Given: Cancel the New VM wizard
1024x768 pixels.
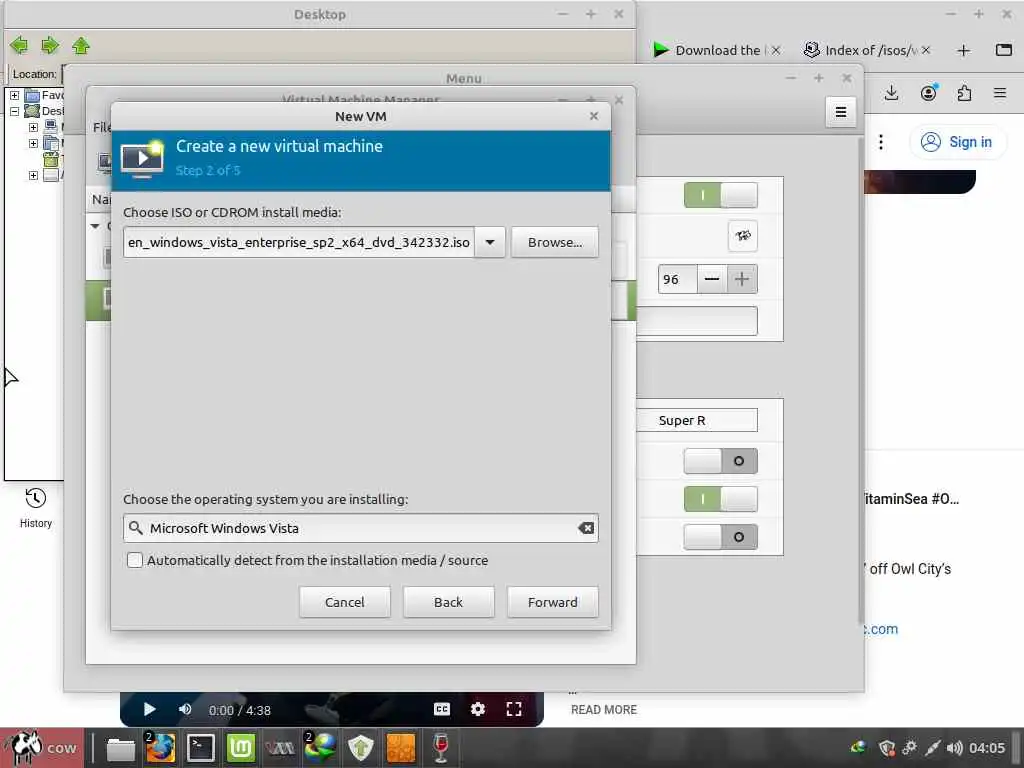Looking at the screenshot, I should click(x=344, y=601).
